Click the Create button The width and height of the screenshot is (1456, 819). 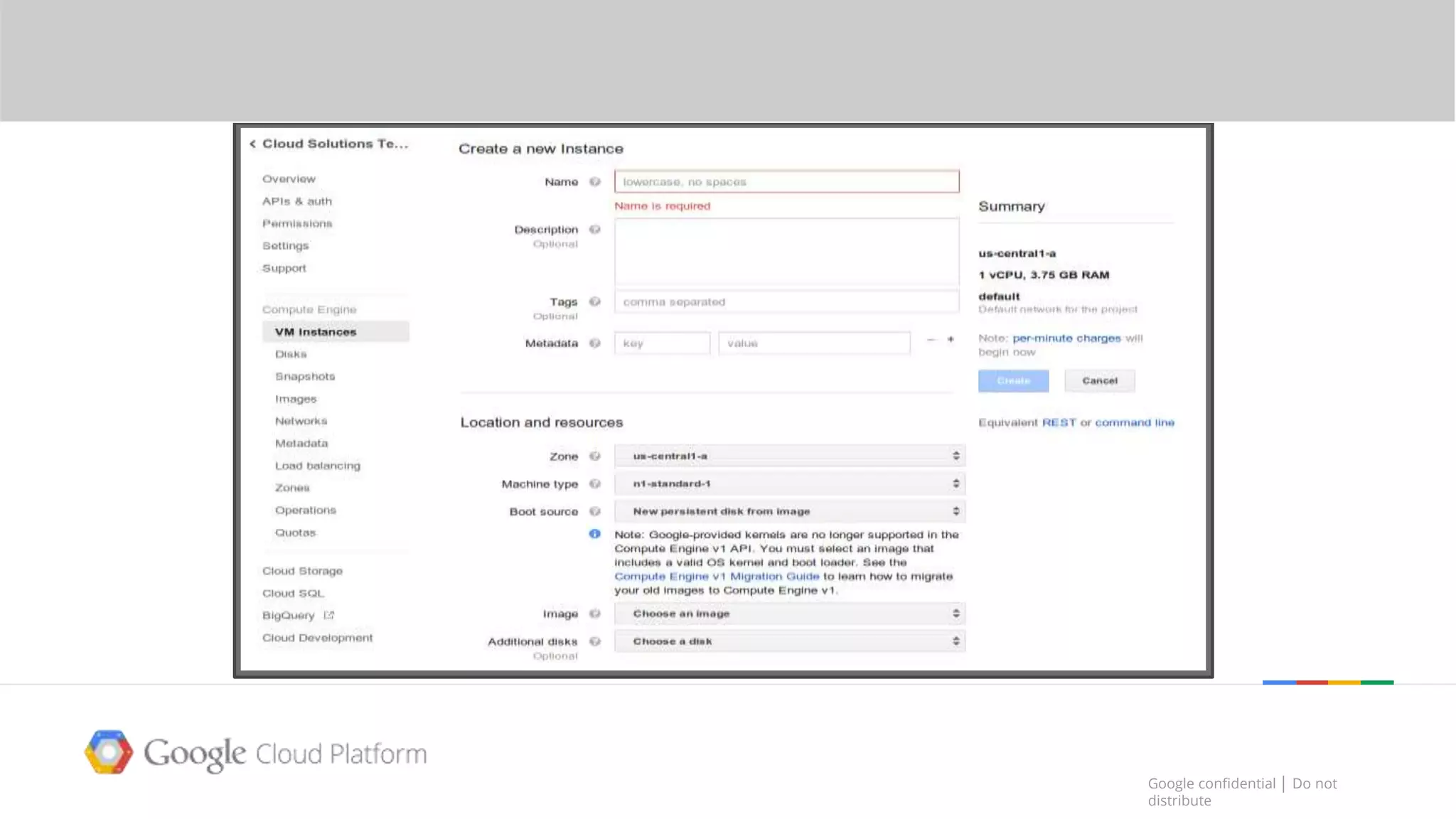click(1013, 381)
